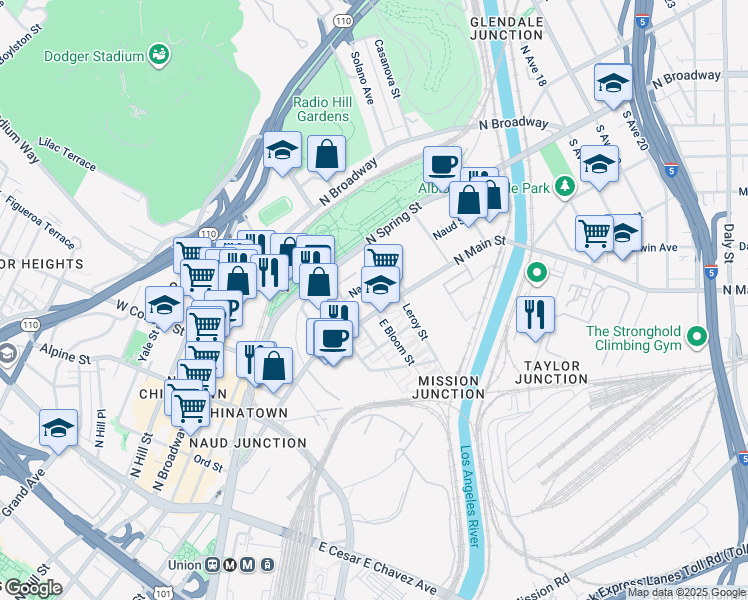Screen dimensions: 748x600
Task: Select the coffee cup marker near E Bloom St
Action: (333, 340)
